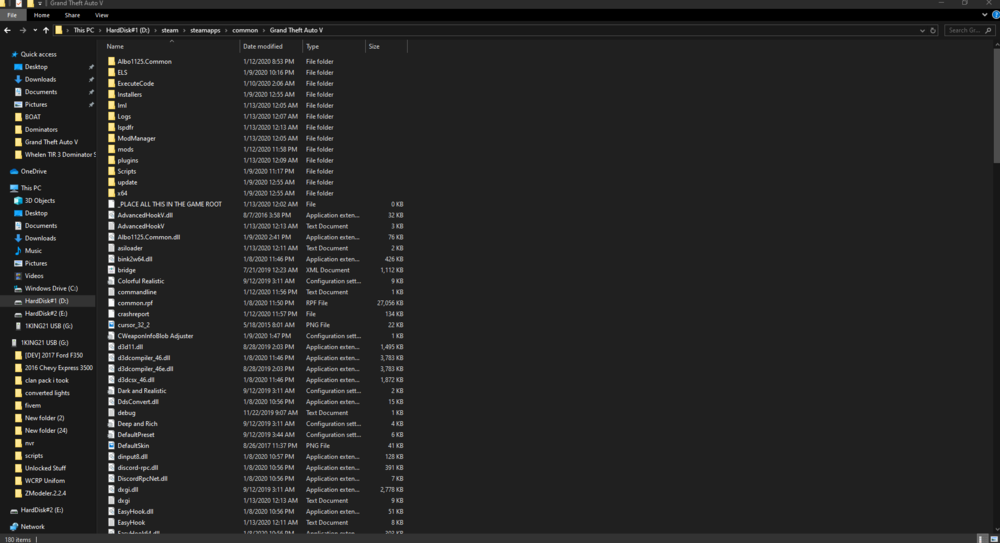Expand the ribbon with the chevron
The height and width of the screenshot is (543, 1000).
985,15
